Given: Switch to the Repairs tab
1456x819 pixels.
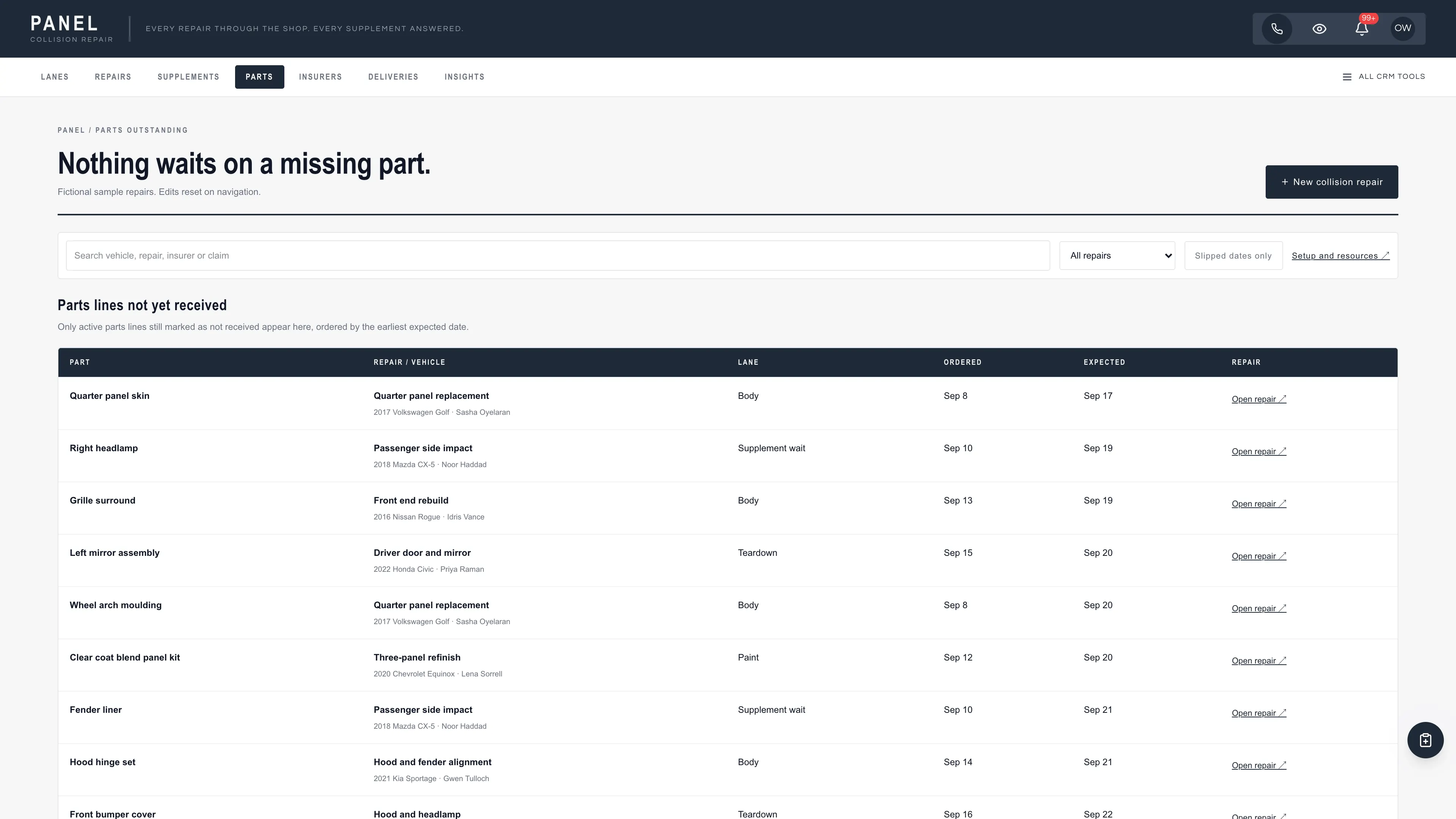Looking at the screenshot, I should (x=113, y=77).
